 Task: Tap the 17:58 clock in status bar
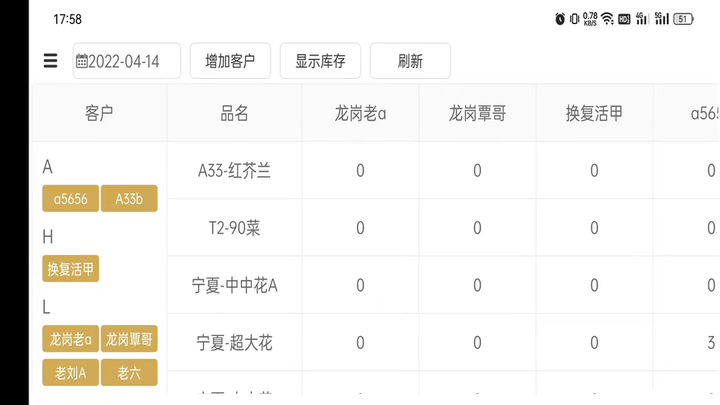[68, 19]
